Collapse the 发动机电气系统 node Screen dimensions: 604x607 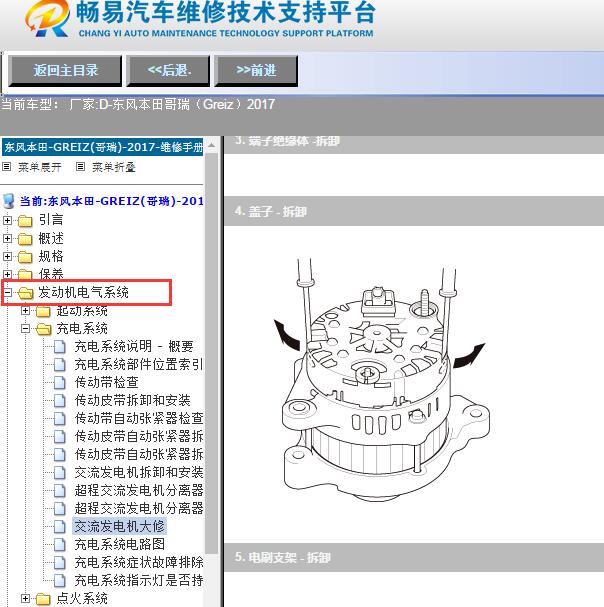(x=7, y=292)
